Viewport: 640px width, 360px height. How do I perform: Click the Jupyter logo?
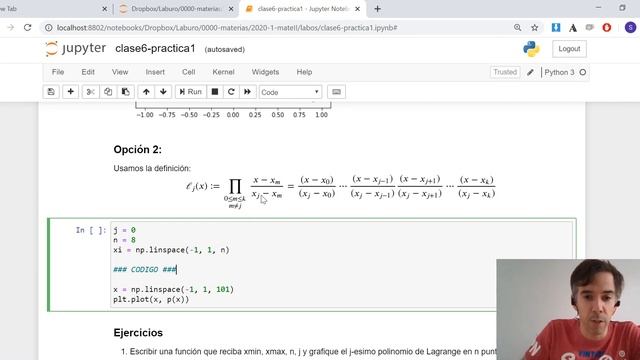76,49
